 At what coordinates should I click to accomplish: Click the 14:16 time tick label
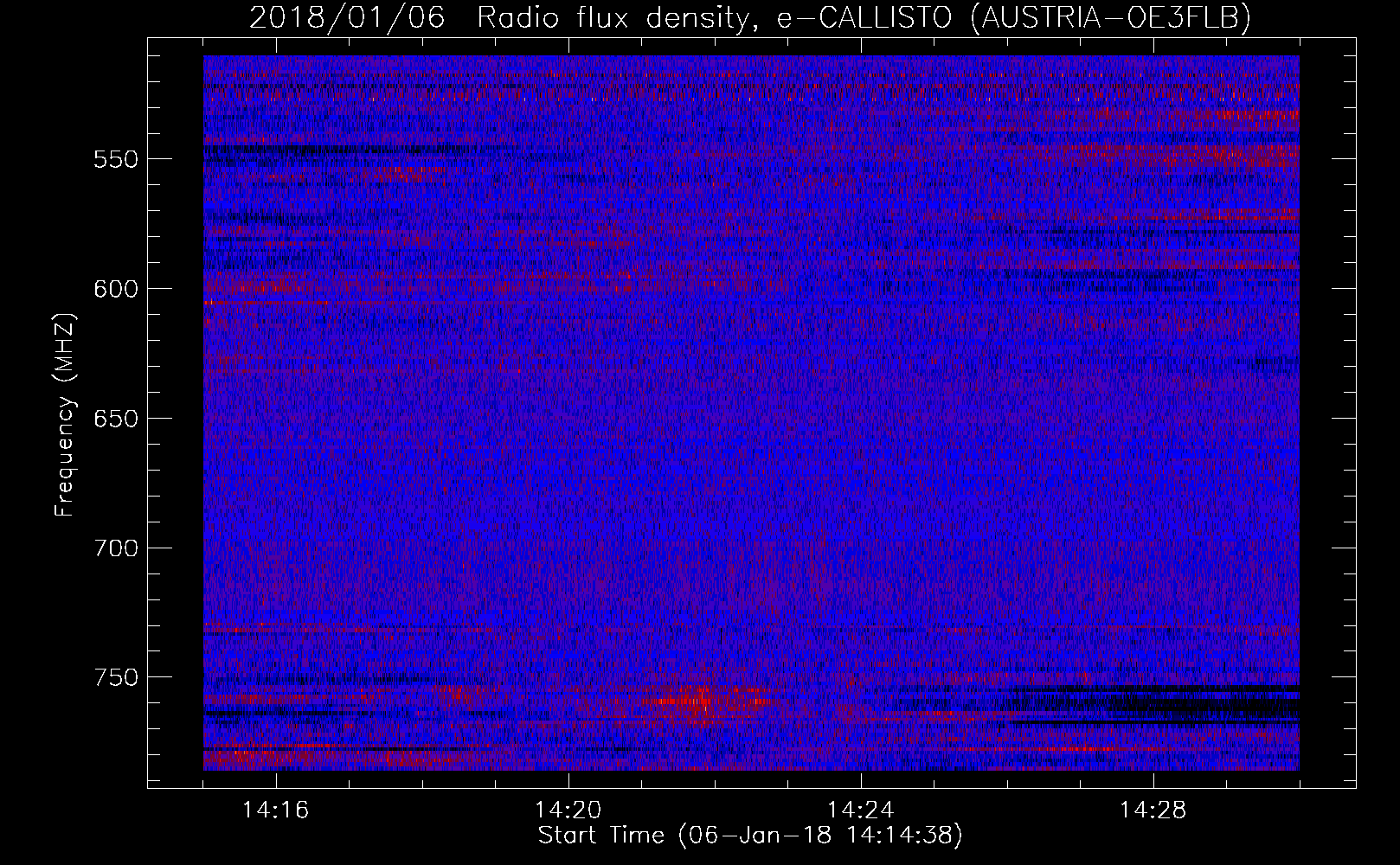(276, 811)
